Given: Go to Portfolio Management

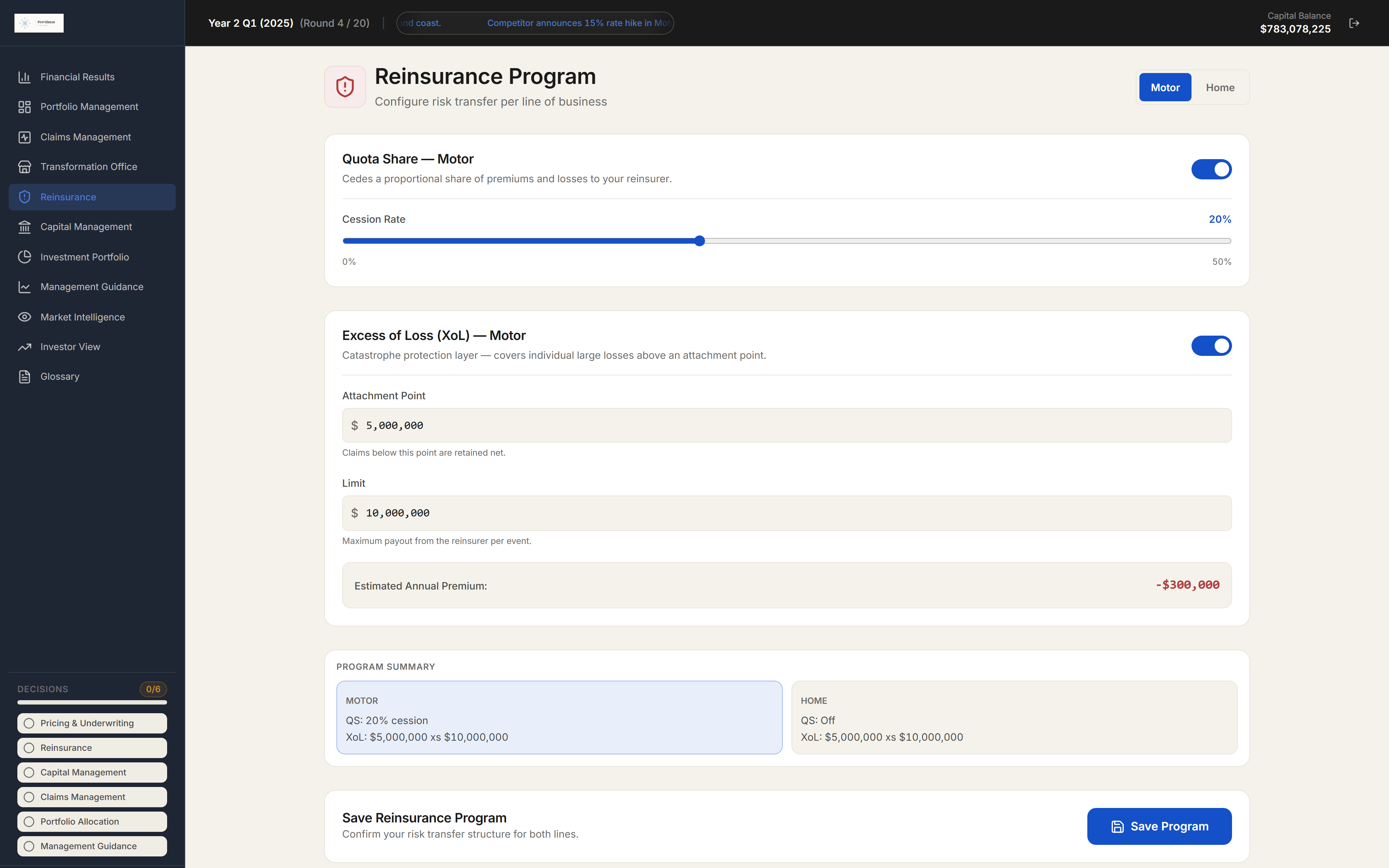Looking at the screenshot, I should pyautogui.click(x=92, y=107).
